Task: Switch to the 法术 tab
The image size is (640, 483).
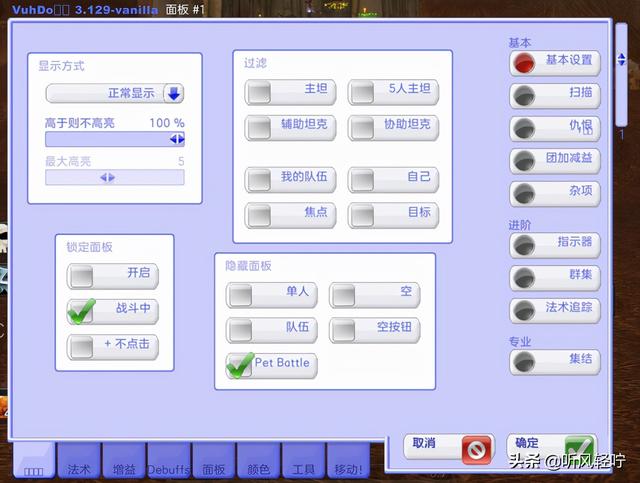Action: 78,467
